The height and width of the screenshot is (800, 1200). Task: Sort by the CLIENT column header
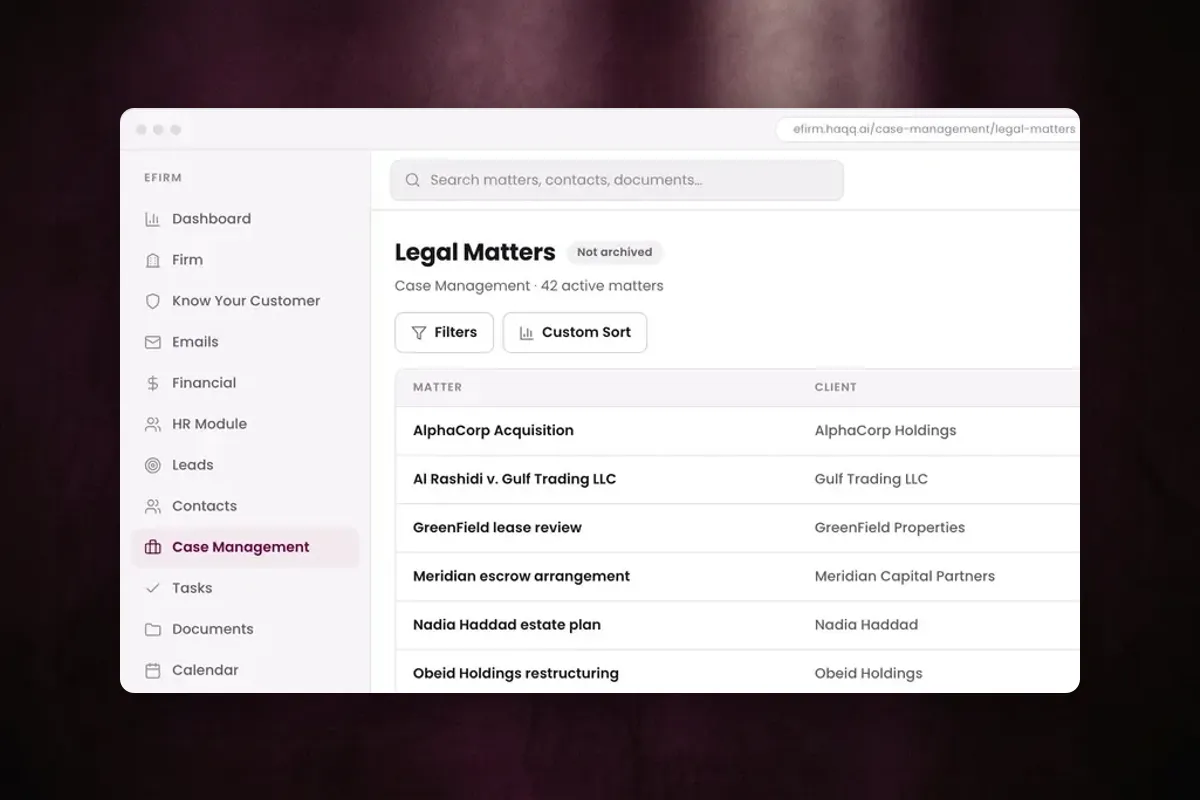point(835,387)
